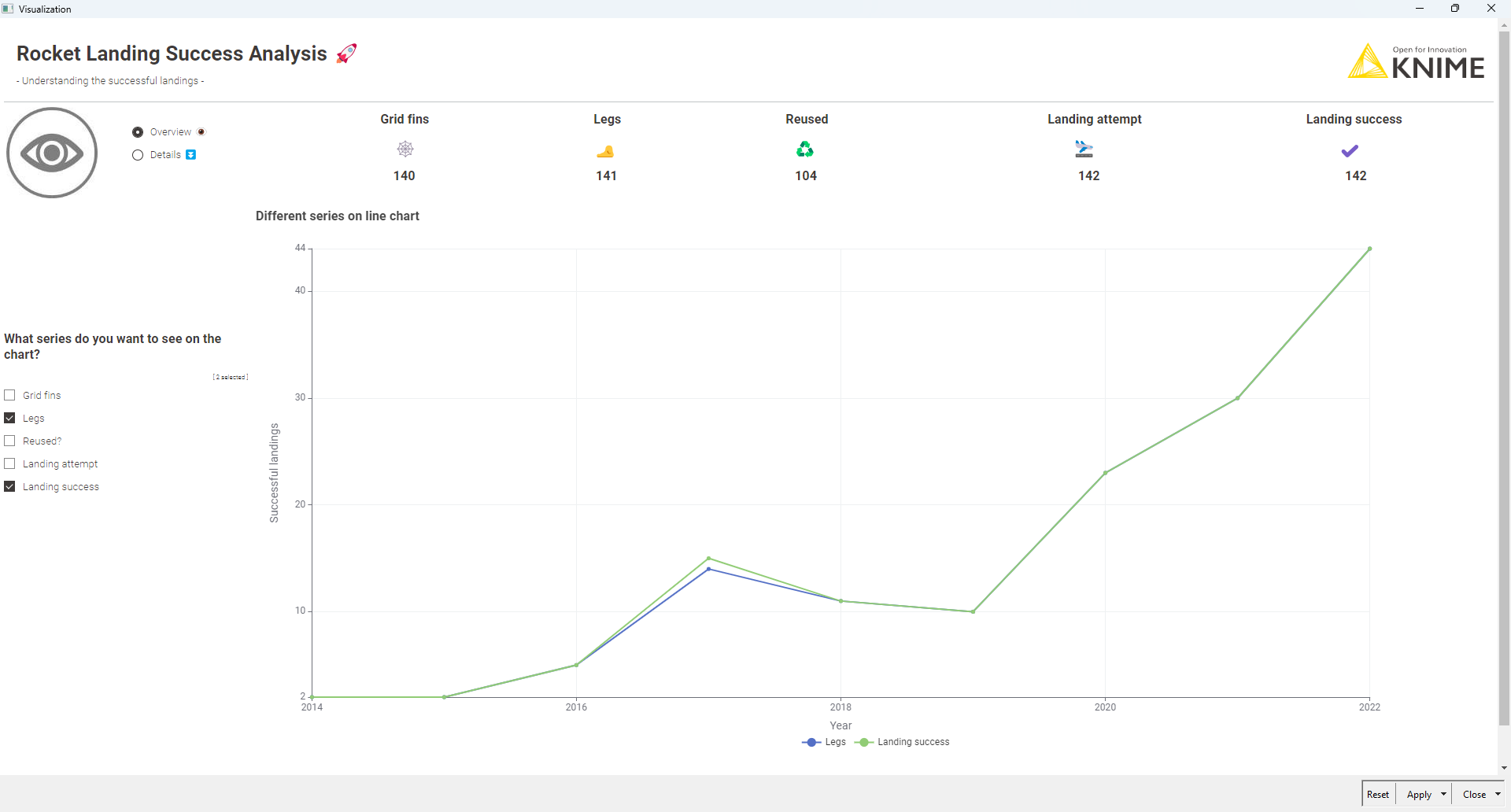Click 'Rocket Landing Success Analysis' heading
Viewport: 1511px width, 812px height.
[x=172, y=54]
